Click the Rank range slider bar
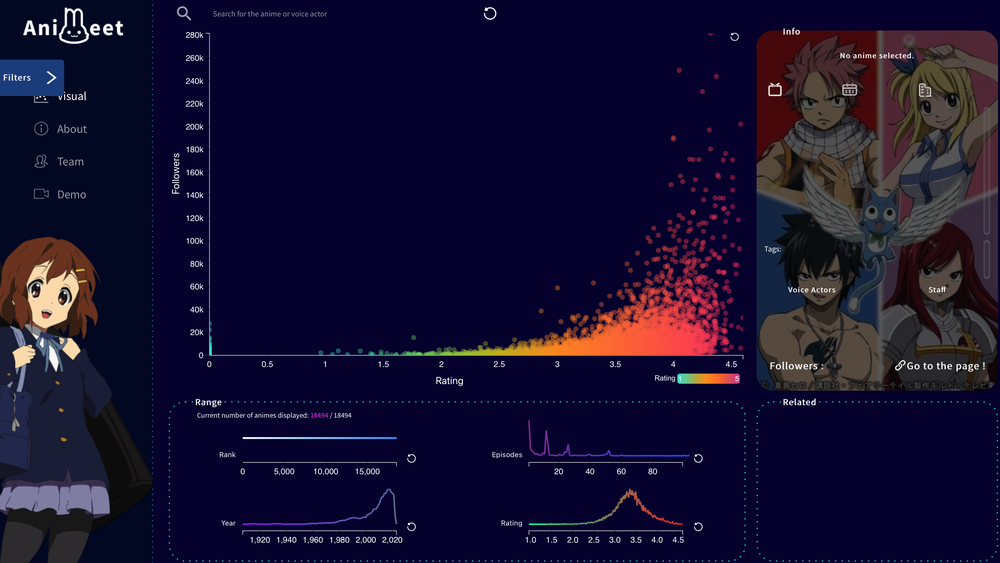This screenshot has height=563, width=1000. click(x=319, y=438)
